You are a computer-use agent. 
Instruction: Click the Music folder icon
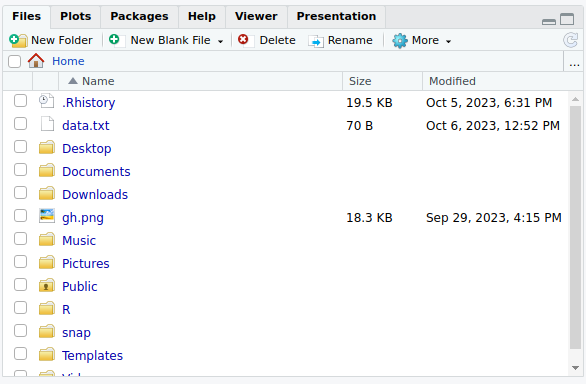(x=47, y=240)
